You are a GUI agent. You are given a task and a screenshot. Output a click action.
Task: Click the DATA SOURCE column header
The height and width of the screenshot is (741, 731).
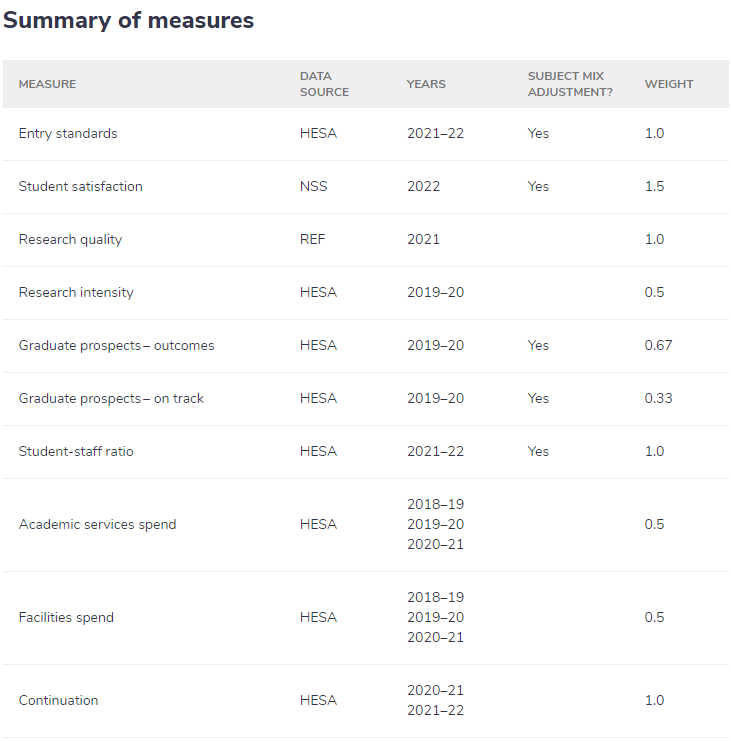324,84
